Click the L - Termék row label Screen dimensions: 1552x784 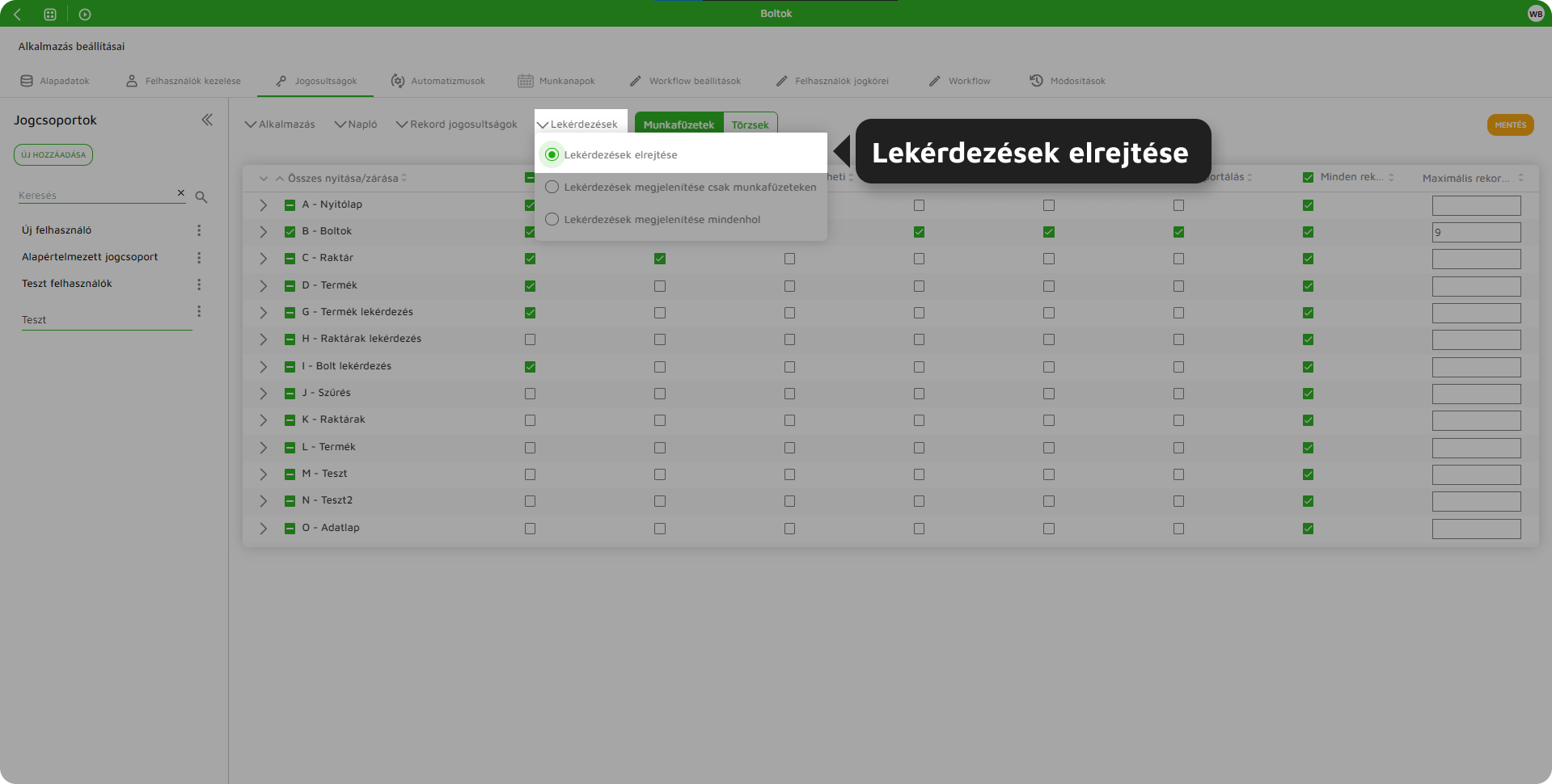pyautogui.click(x=328, y=447)
